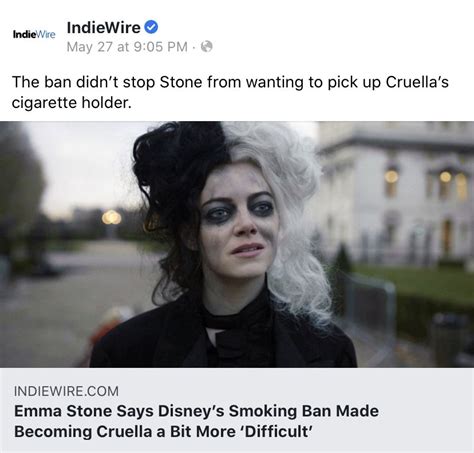The height and width of the screenshot is (453, 474).
Task: Open the IndieWire page name link
Action: [103, 27]
